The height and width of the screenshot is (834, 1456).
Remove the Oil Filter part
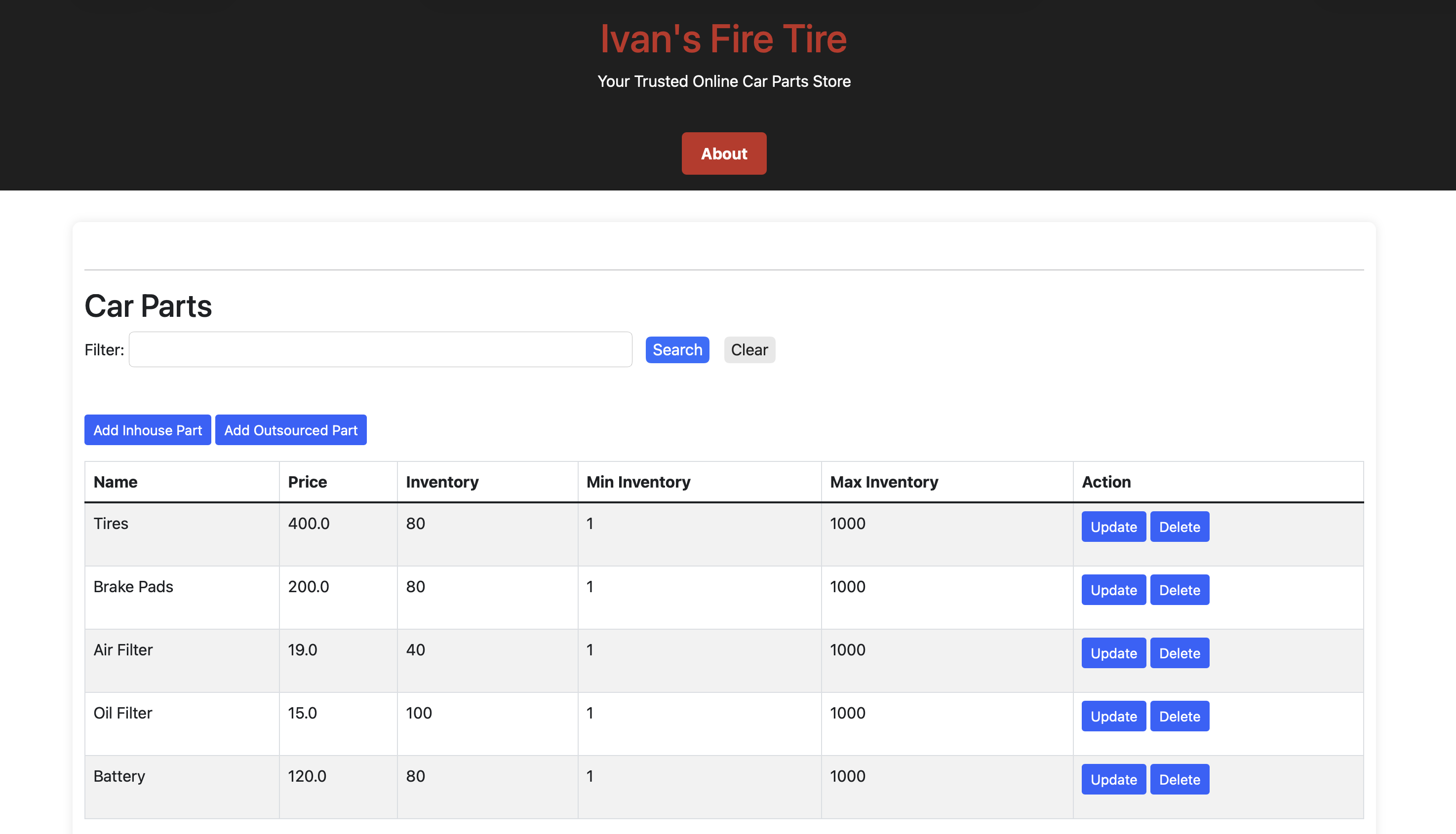click(1179, 716)
